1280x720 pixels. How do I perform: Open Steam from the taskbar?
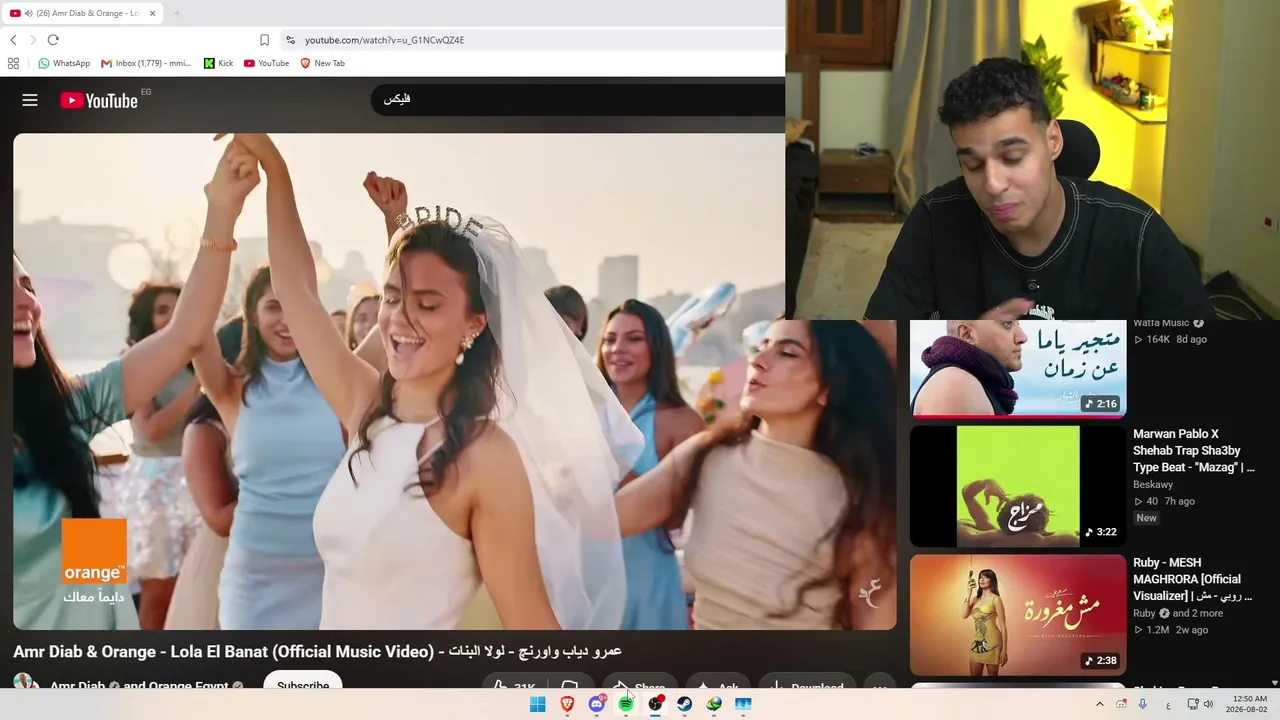[x=685, y=704]
